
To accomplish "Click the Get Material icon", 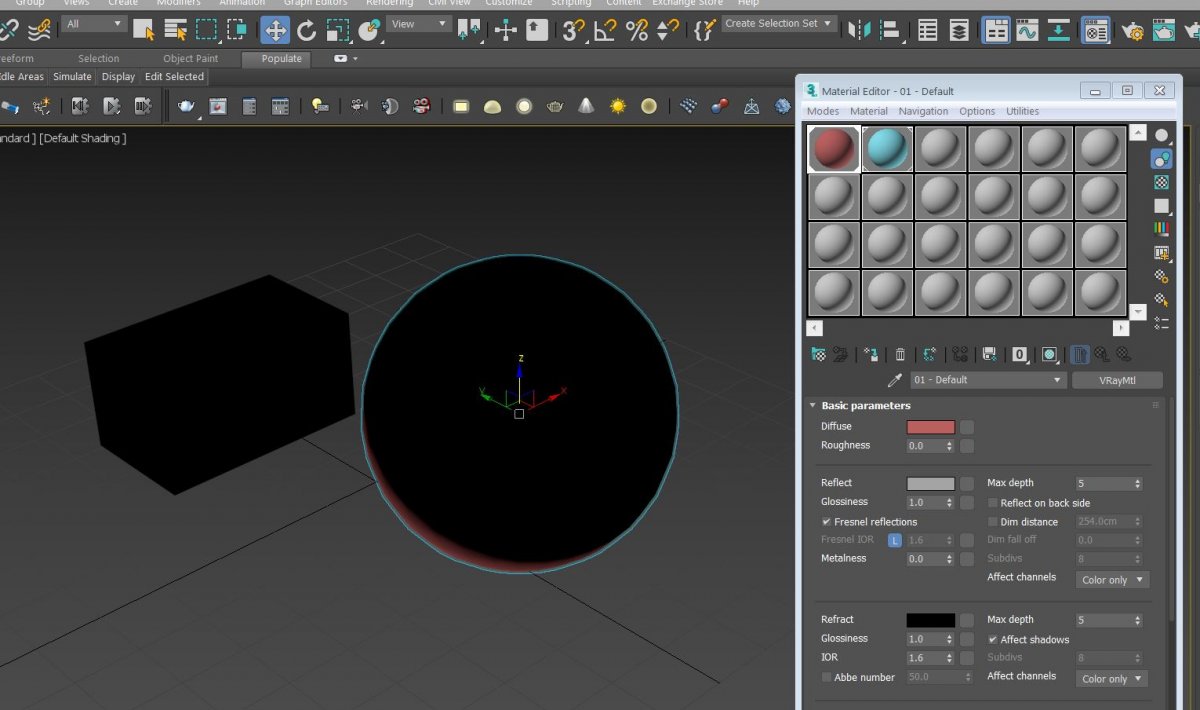I will 818,354.
